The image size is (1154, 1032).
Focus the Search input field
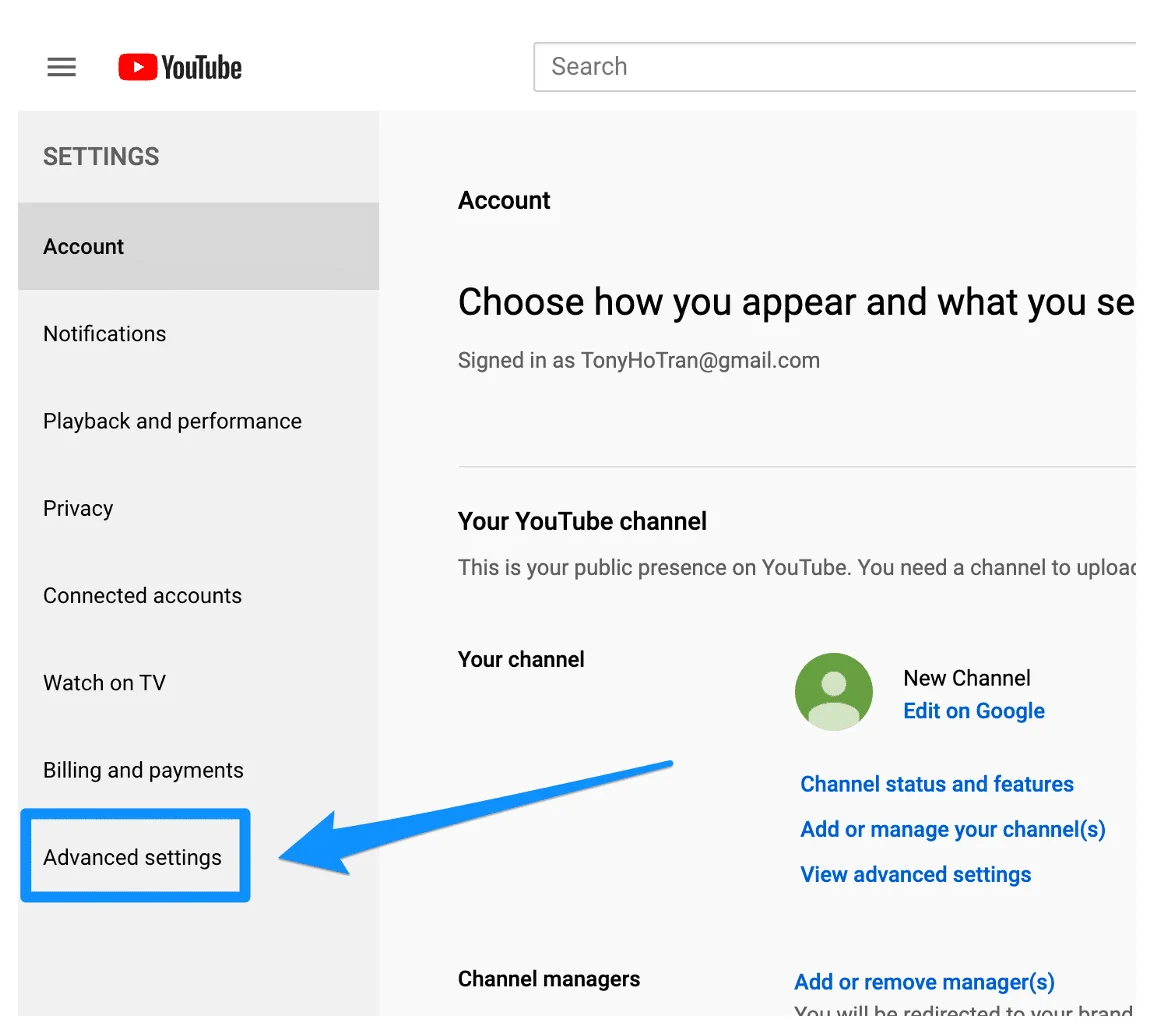pos(835,67)
